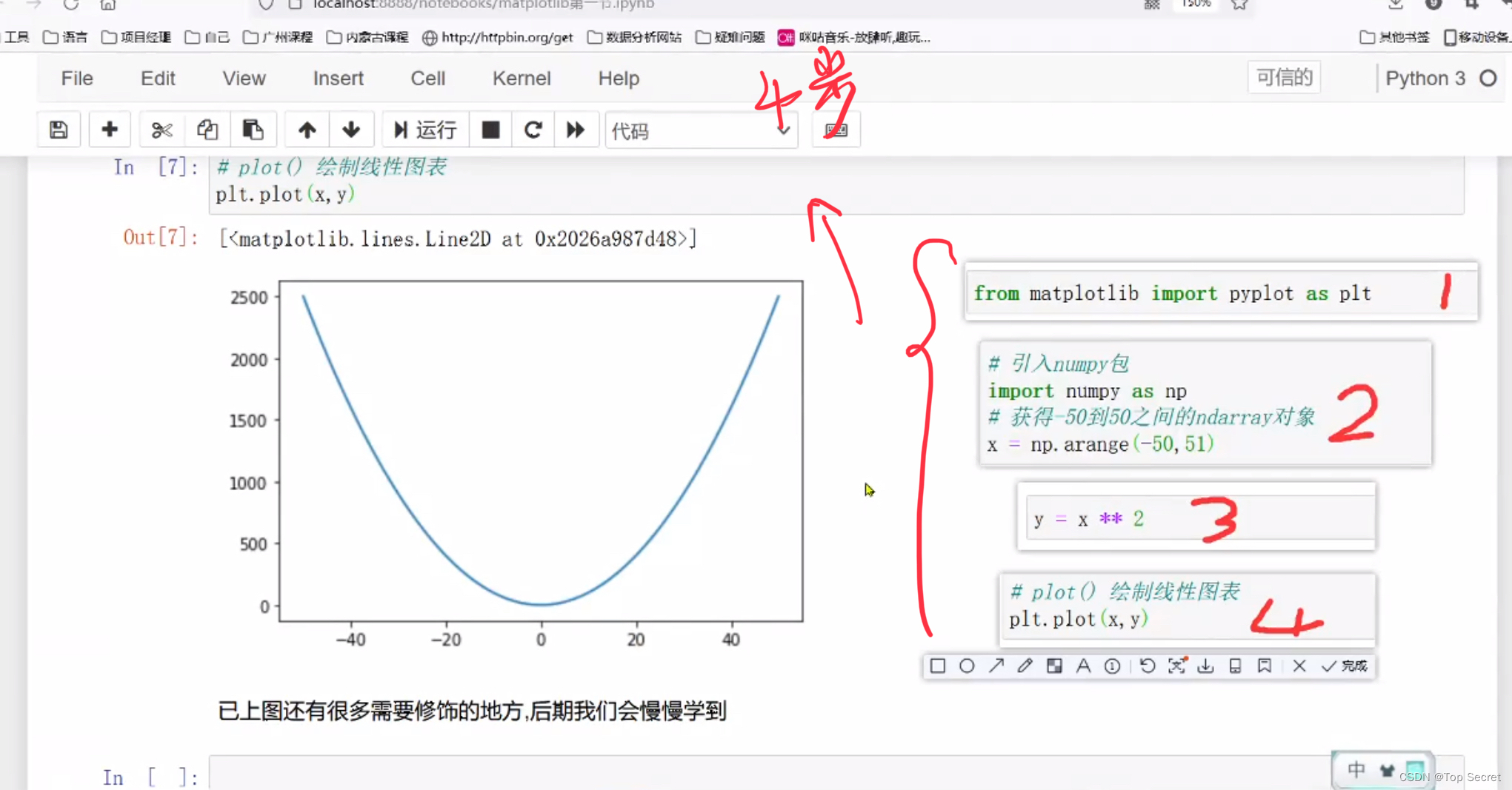
Task: Run the selected cell with 运行 button
Action: (x=425, y=130)
